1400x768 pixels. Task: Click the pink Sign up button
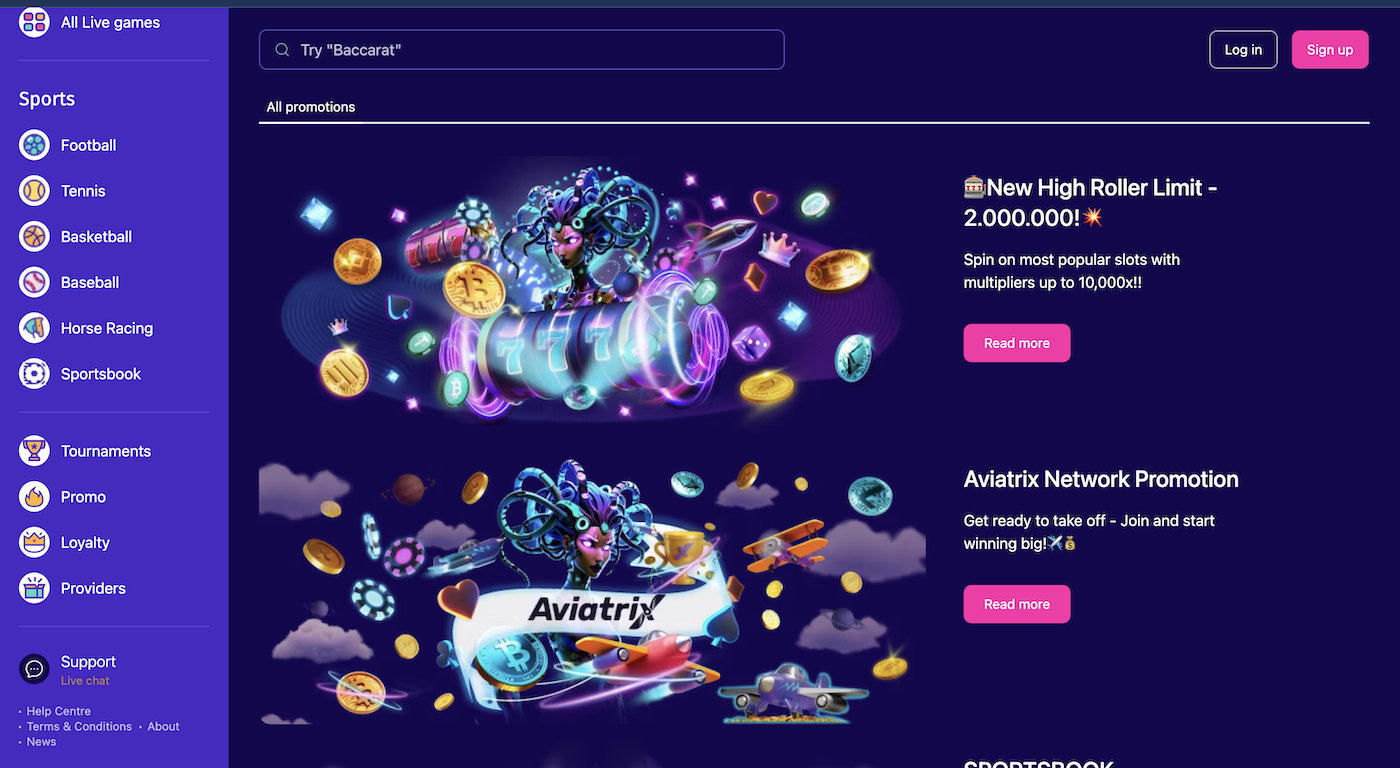1330,50
